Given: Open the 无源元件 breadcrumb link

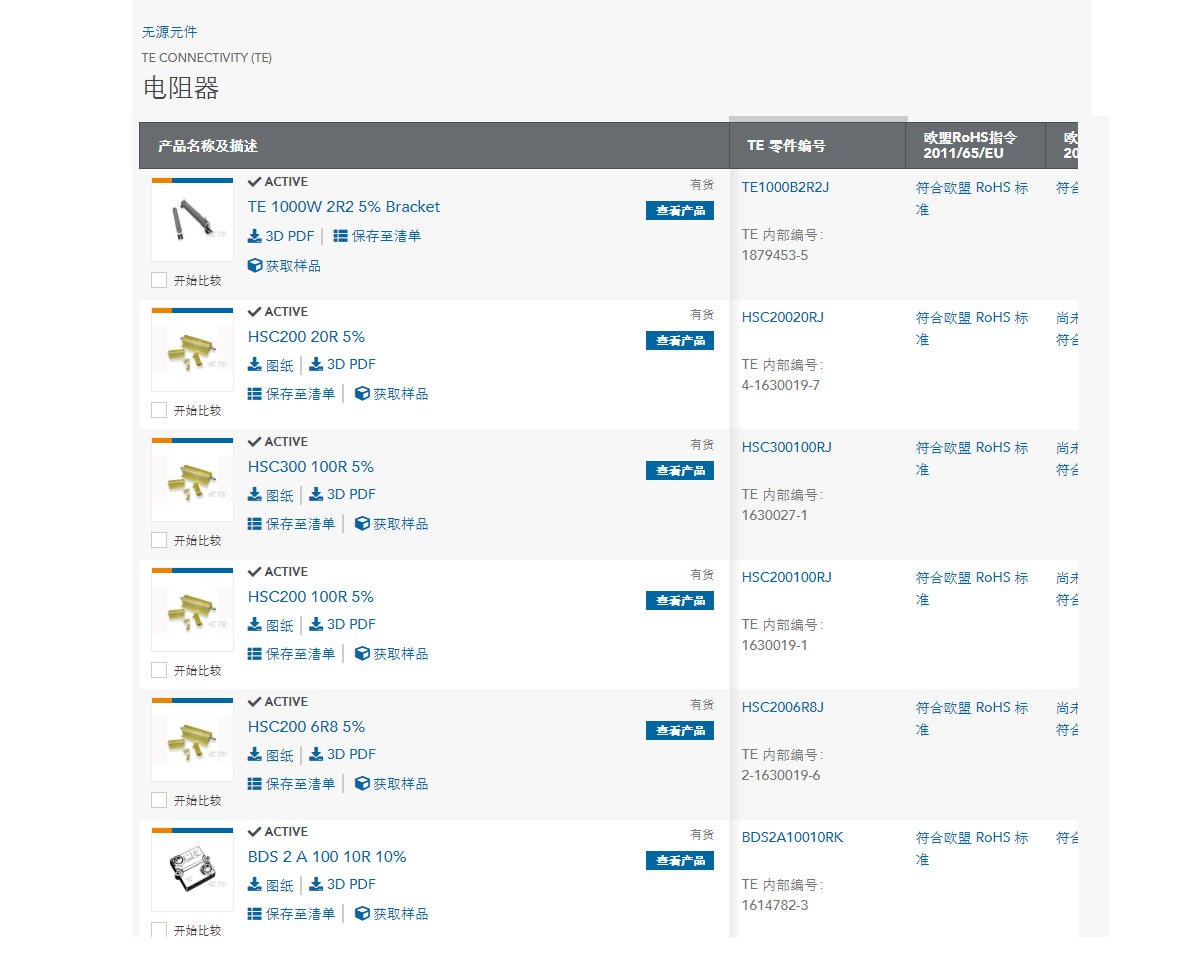Looking at the screenshot, I should pyautogui.click(x=170, y=32).
